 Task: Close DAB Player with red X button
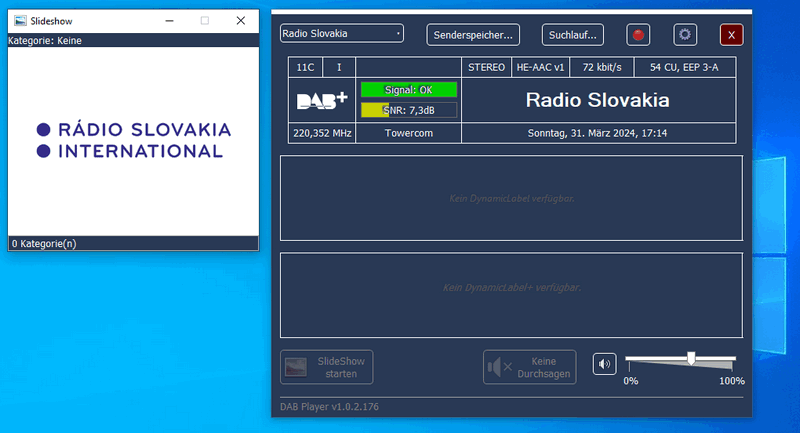[x=731, y=35]
